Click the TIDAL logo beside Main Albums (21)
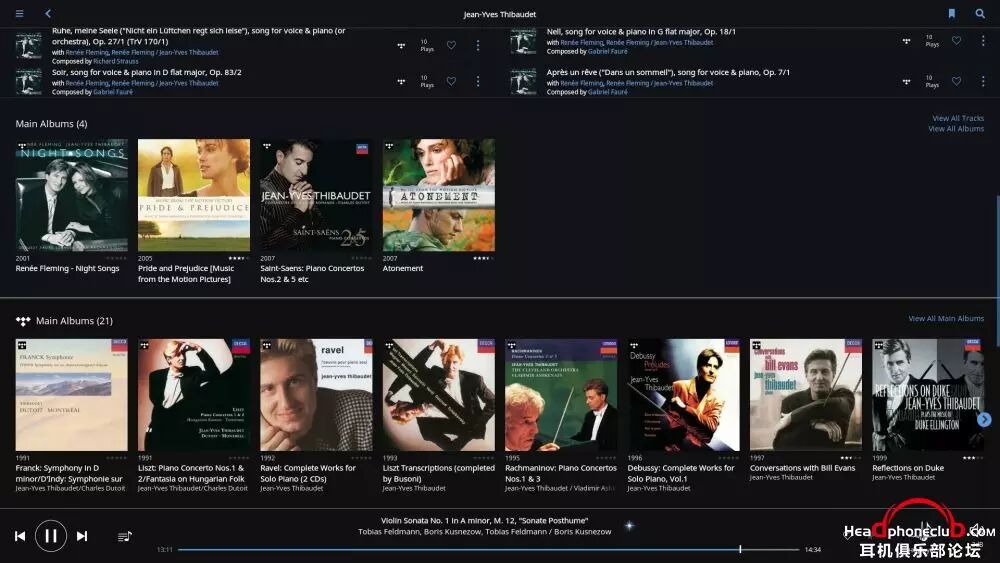The image size is (1000, 563). 23,321
